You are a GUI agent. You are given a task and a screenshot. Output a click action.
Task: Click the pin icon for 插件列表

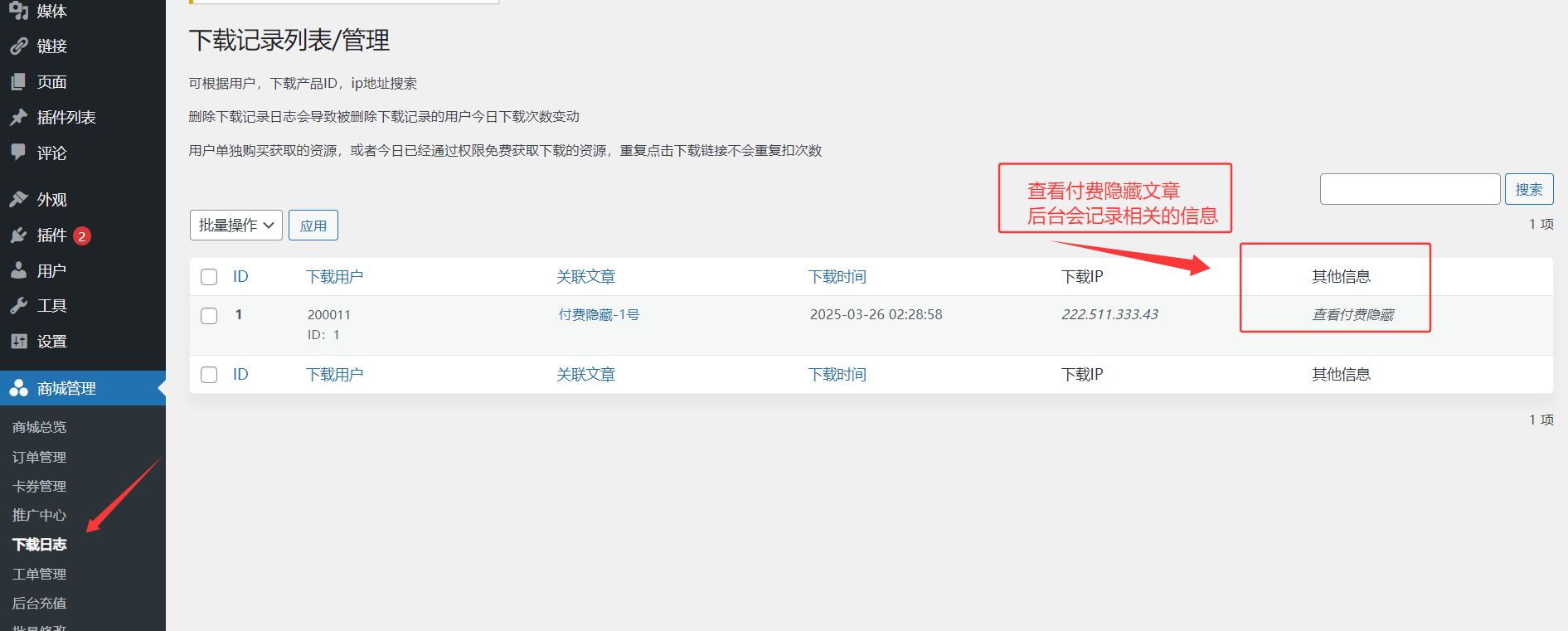click(18, 118)
